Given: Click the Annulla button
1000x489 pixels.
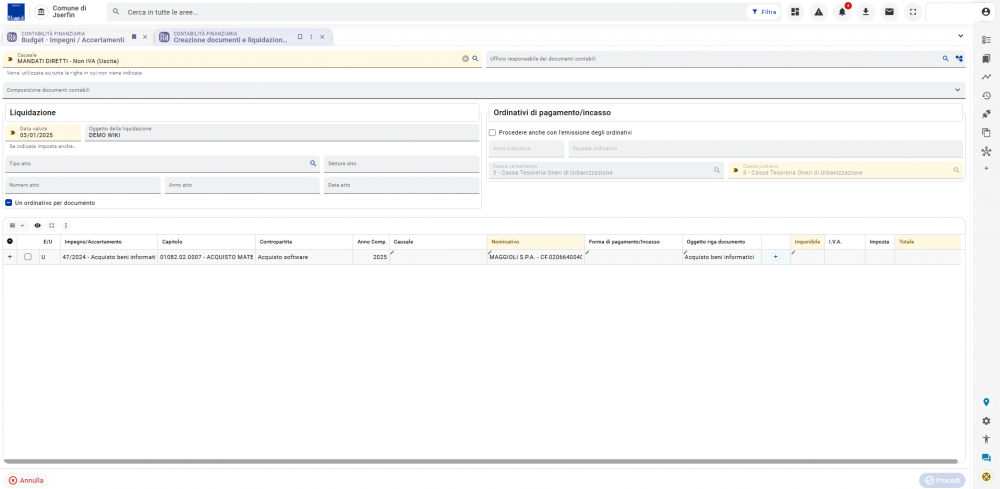Looking at the screenshot, I should [x=26, y=481].
